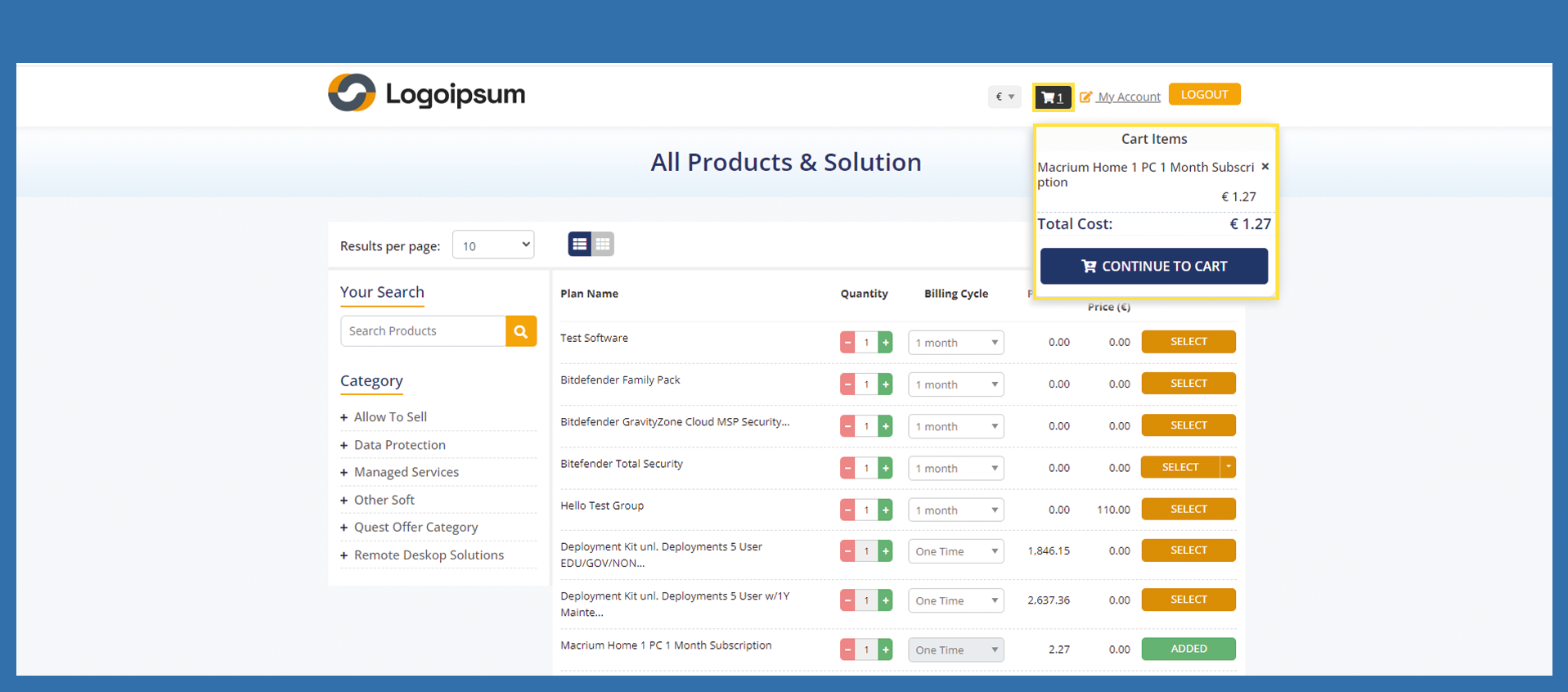Increase quantity for Hello Test Group
This screenshot has width=1568, height=692.
[x=885, y=510]
